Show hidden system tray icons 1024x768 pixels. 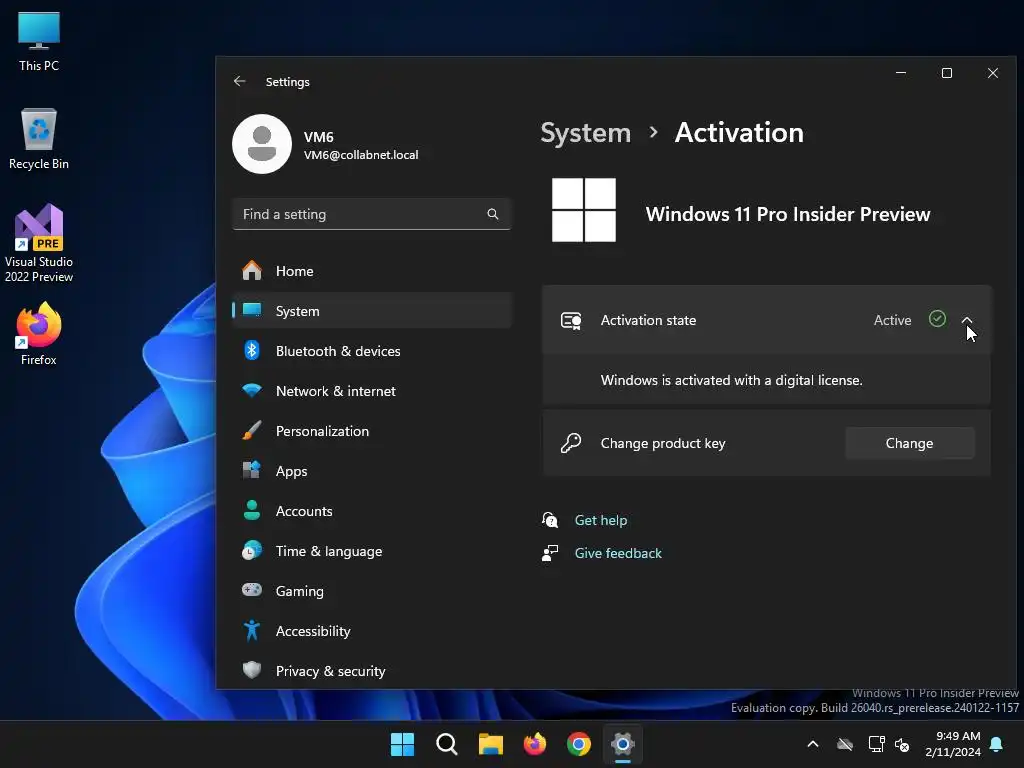click(x=813, y=744)
